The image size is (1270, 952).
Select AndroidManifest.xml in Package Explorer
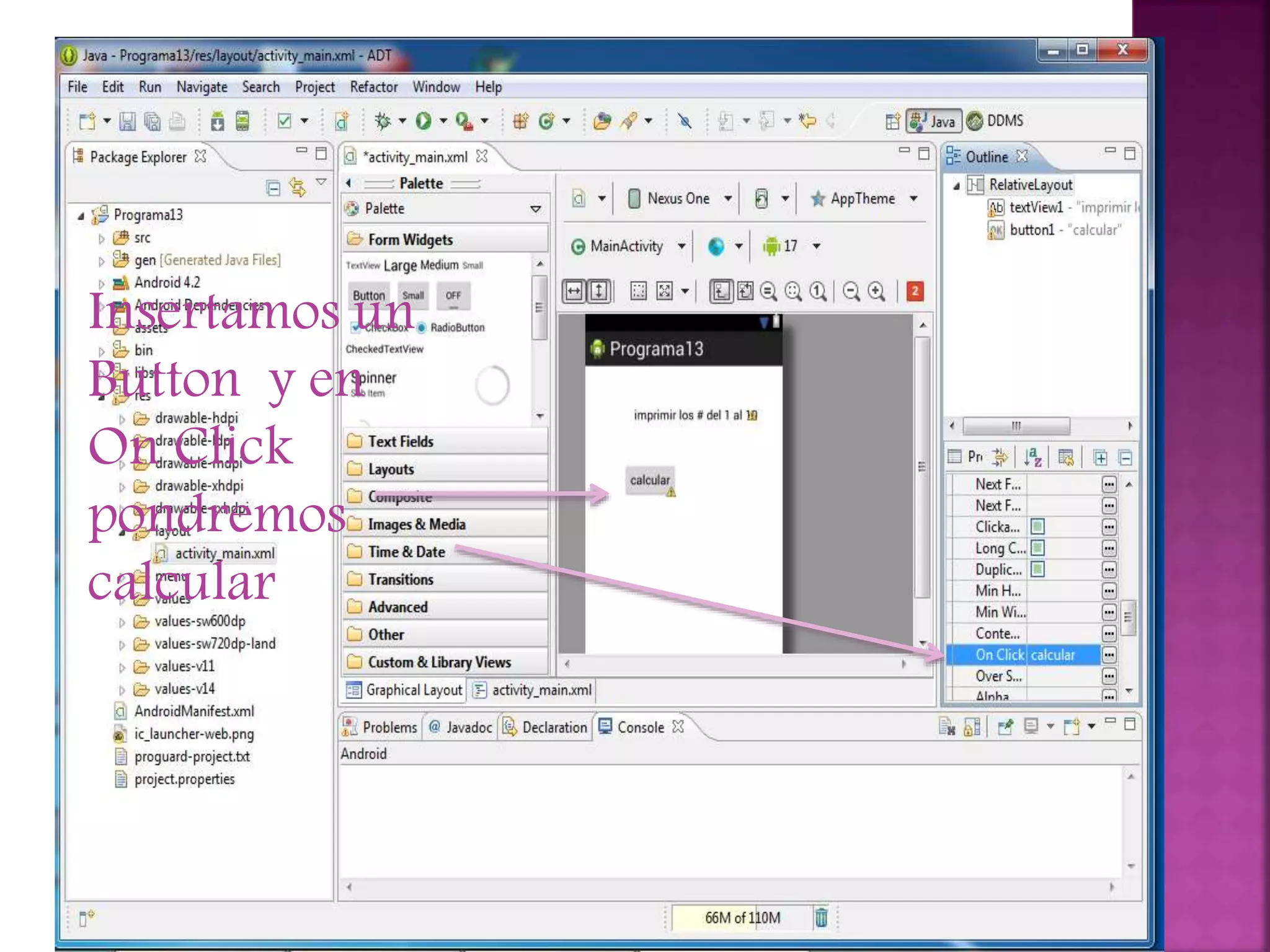pyautogui.click(x=185, y=712)
